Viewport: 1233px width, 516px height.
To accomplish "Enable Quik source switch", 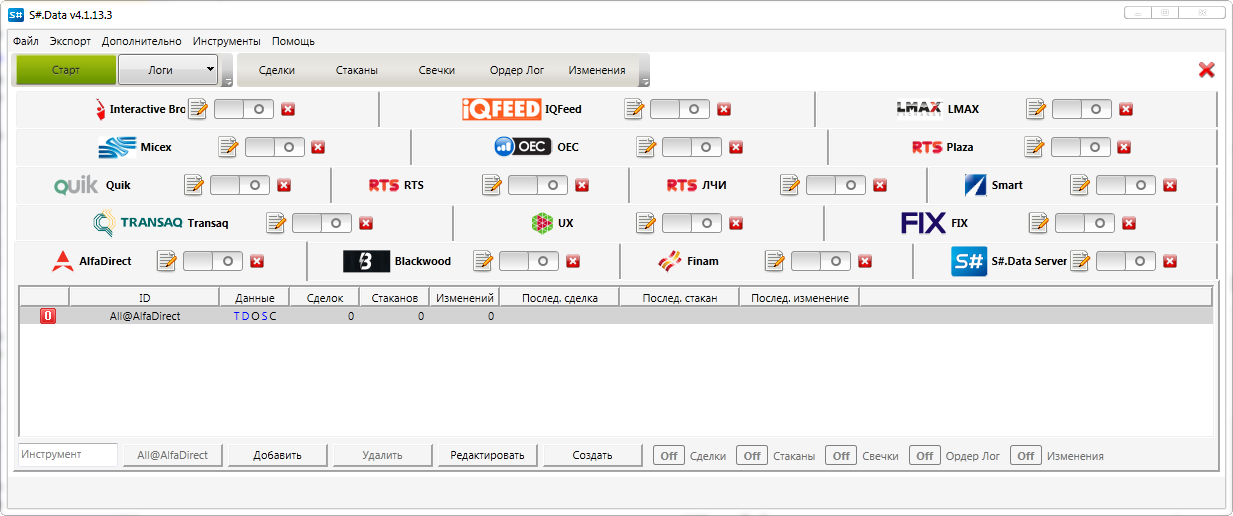I will tap(240, 185).
